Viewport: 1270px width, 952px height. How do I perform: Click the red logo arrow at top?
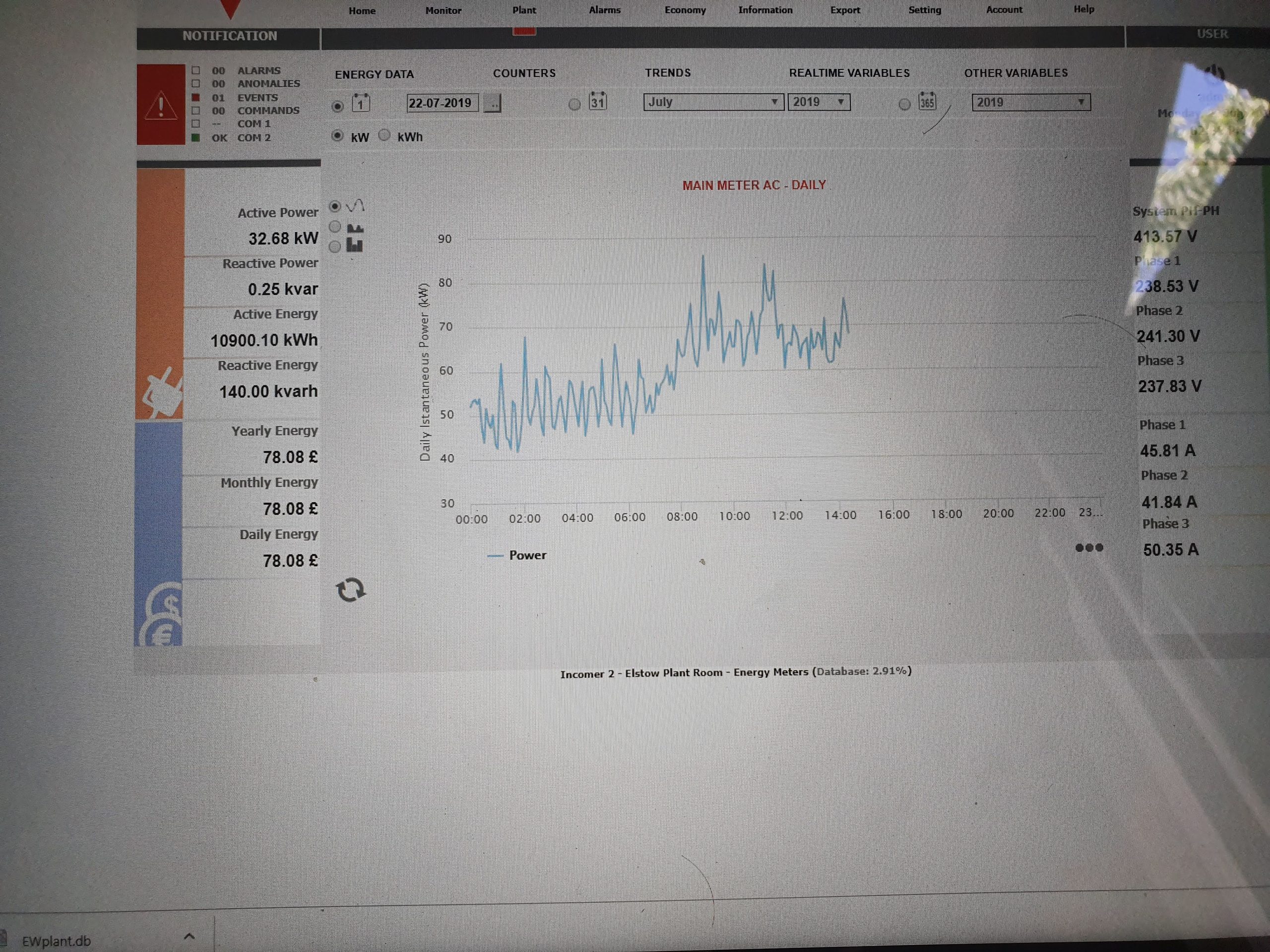(x=230, y=8)
